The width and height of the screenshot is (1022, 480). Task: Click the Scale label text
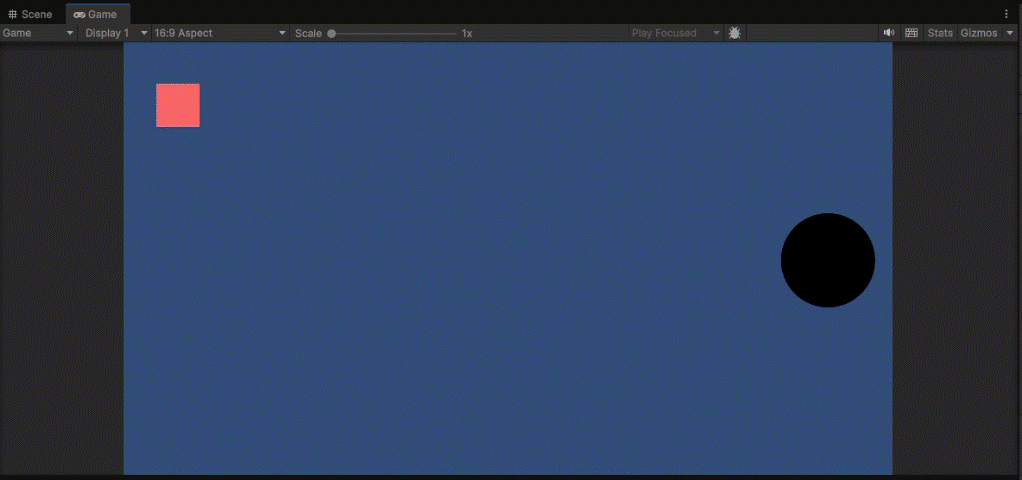pos(308,33)
